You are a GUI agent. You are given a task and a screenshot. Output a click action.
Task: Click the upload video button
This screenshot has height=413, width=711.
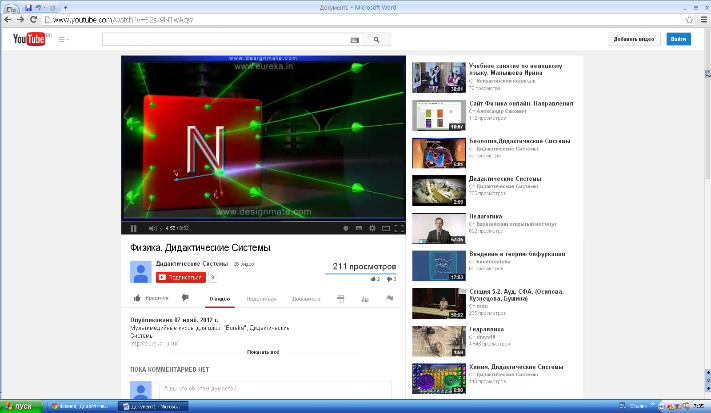(634, 39)
